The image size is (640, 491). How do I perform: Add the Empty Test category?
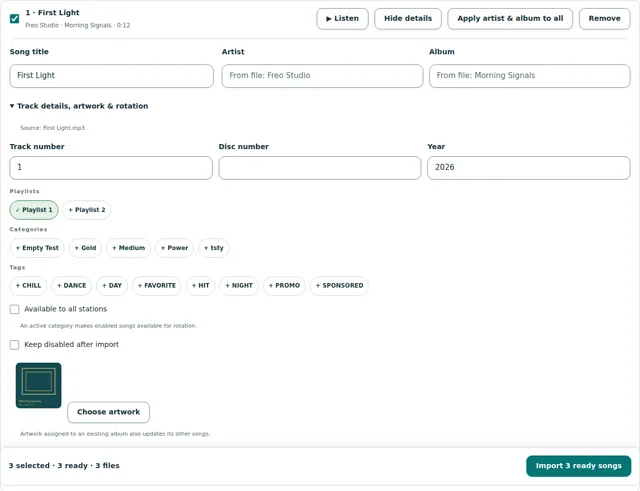pos(37,248)
